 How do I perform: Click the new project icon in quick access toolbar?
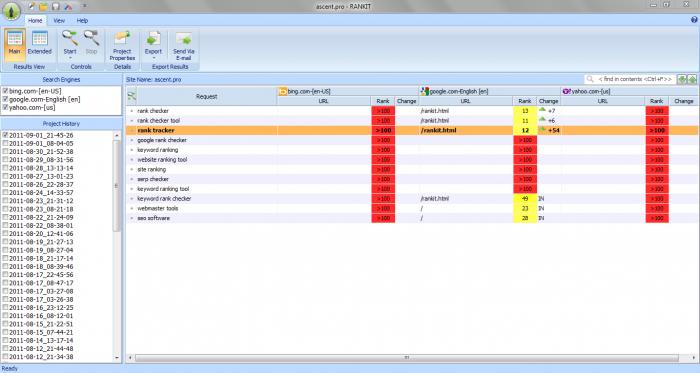pos(32,6)
